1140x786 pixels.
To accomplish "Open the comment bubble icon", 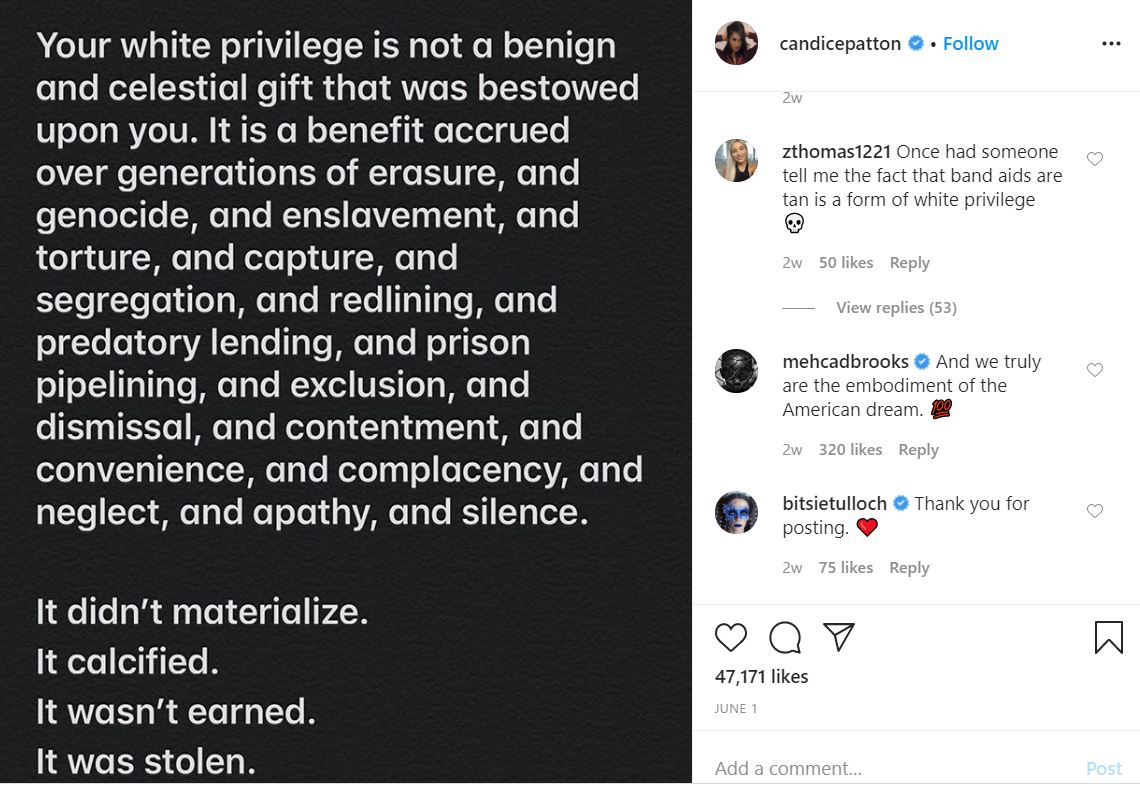I will pyautogui.click(x=785, y=637).
